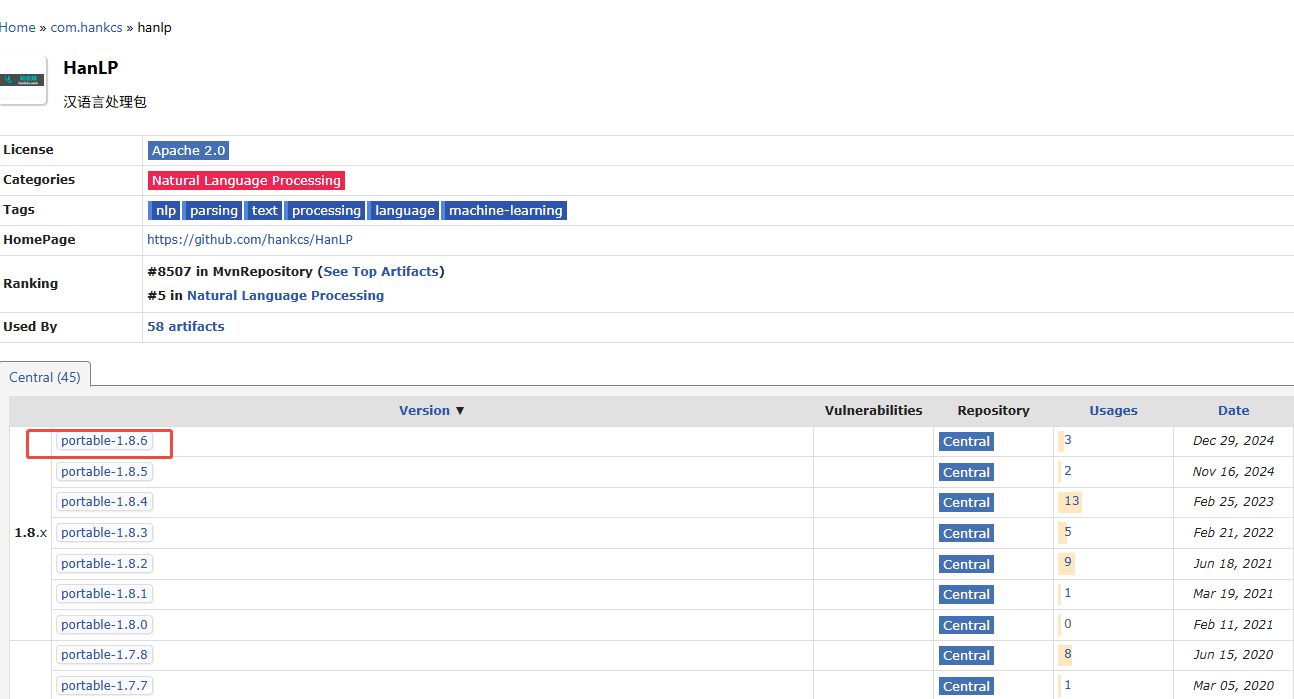
Task: Open Natural Language Processing category badge
Action: [x=246, y=180]
